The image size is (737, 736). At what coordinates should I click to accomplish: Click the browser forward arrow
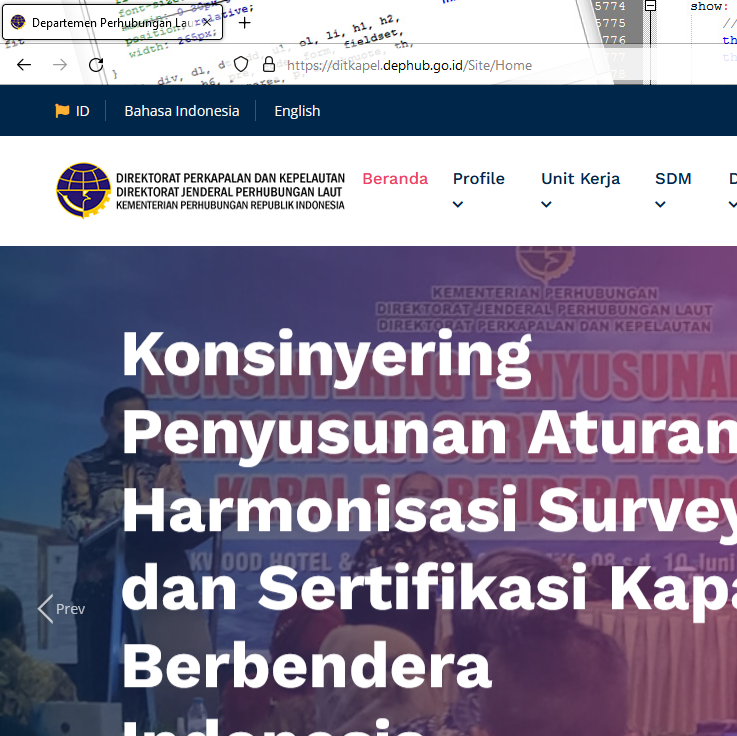60,65
